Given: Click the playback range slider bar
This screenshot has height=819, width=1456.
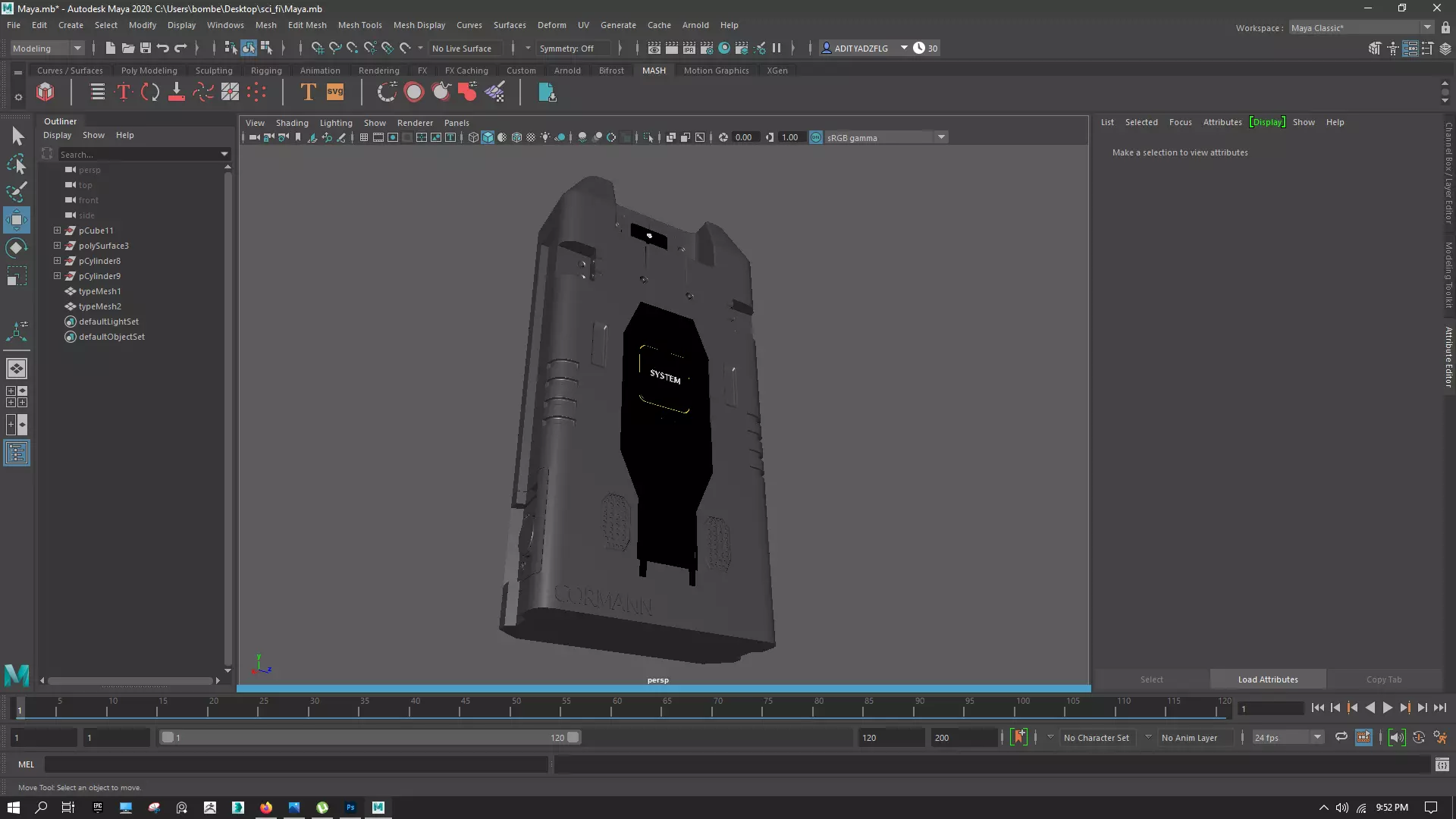Looking at the screenshot, I should tap(369, 737).
